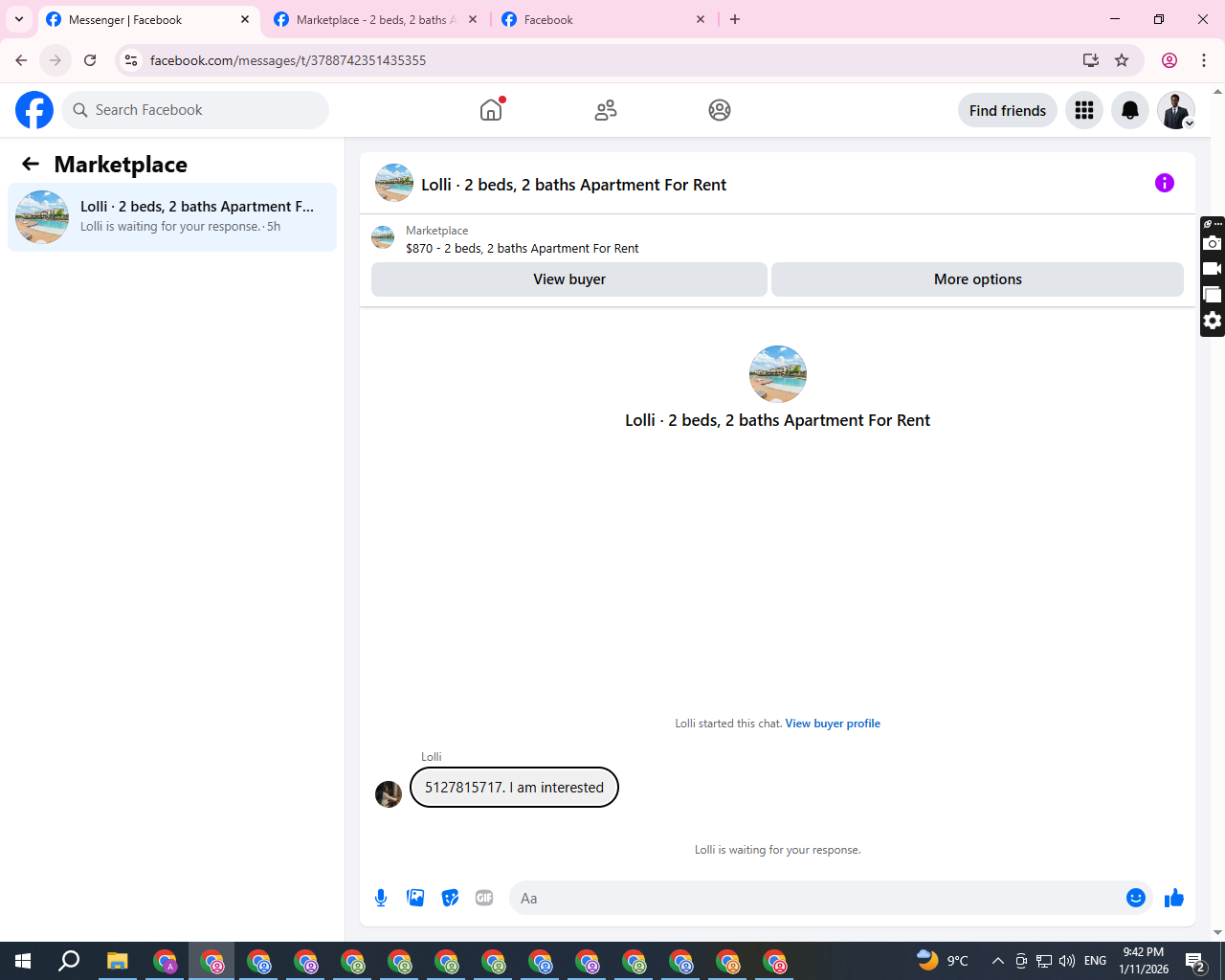The width and height of the screenshot is (1225, 980).
Task: Go to Facebook Home feed icon
Action: tap(491, 110)
